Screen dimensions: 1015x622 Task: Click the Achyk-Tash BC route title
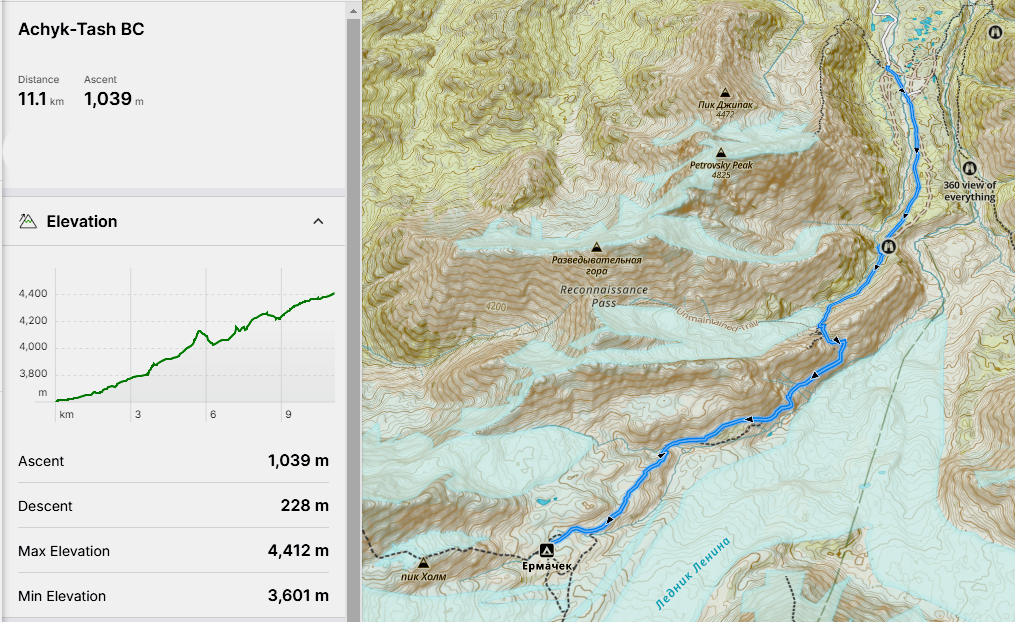pos(81,30)
